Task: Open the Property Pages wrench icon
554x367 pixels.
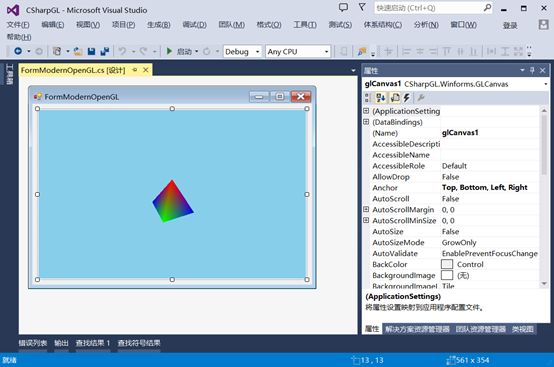Action: click(420, 97)
